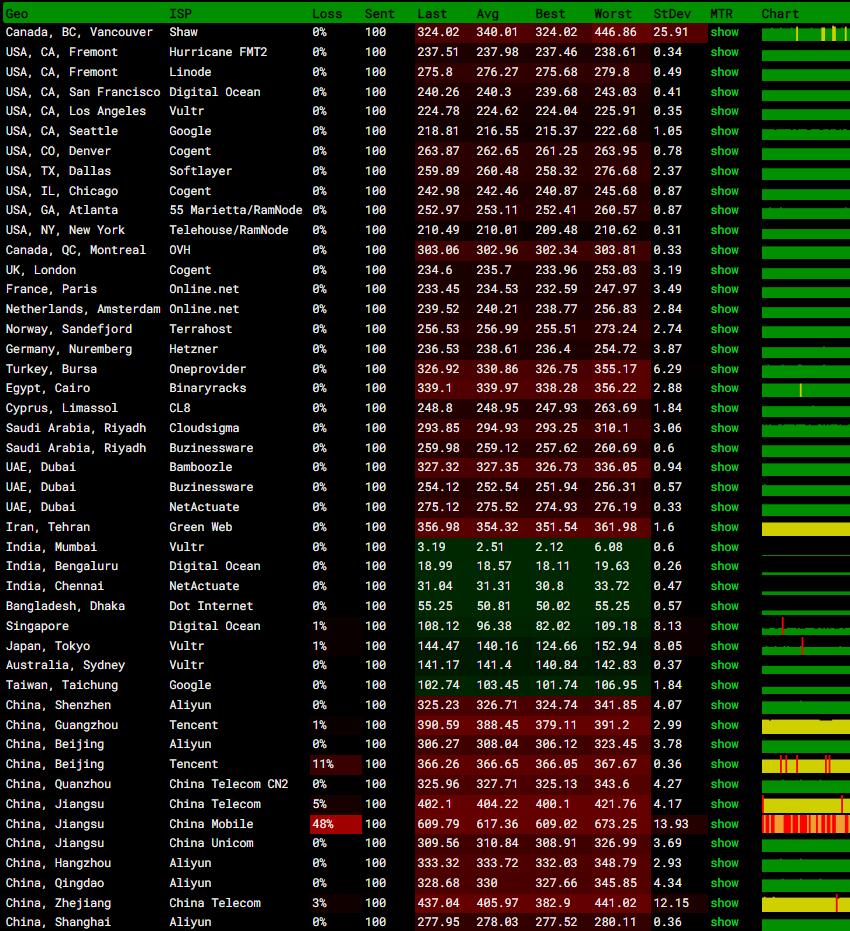This screenshot has height=931, width=850.
Task: Click the Worst column header
Action: click(x=613, y=14)
